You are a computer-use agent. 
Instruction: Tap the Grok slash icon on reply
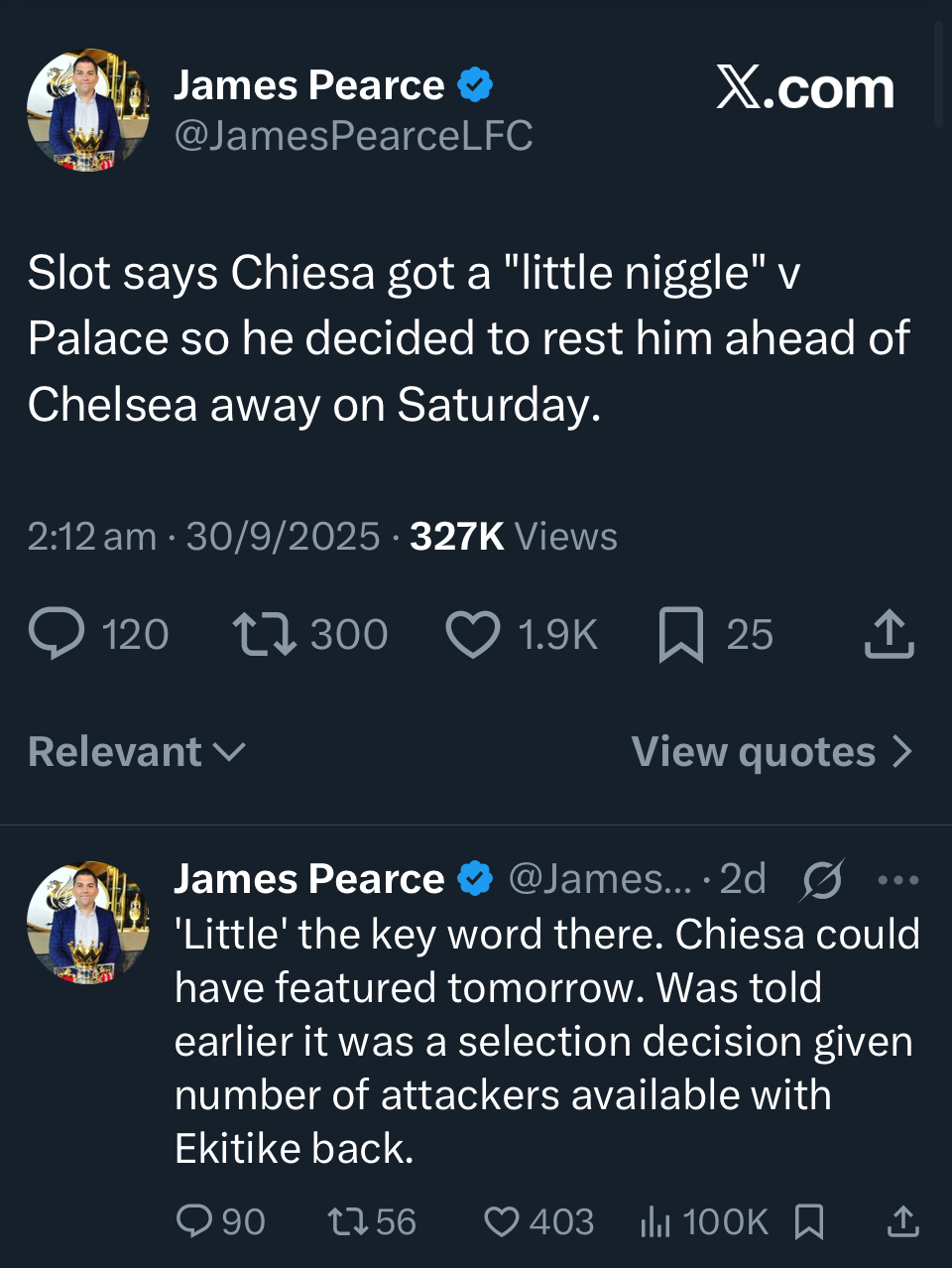click(x=822, y=879)
